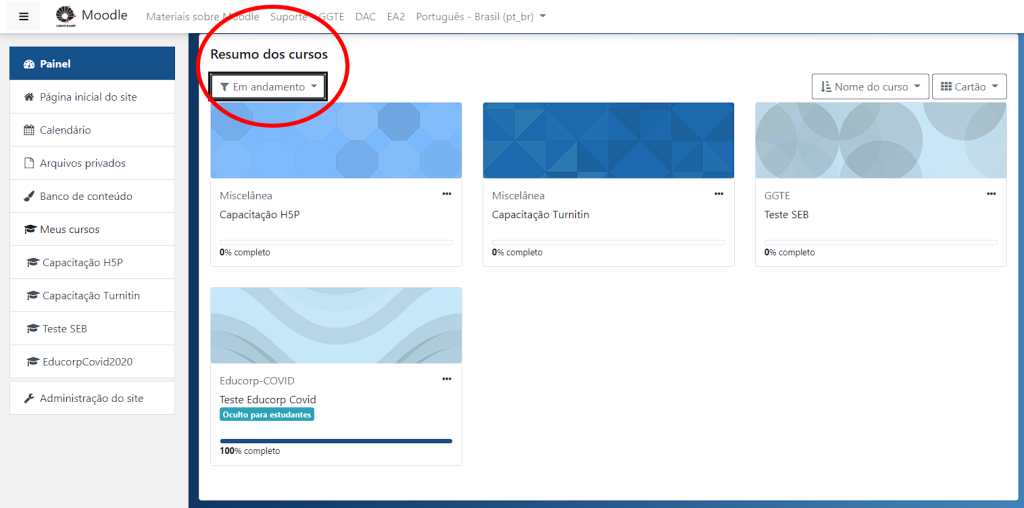The height and width of the screenshot is (508, 1024).
Task: Open the Nome do curso sort dropdown
Action: pos(870,87)
